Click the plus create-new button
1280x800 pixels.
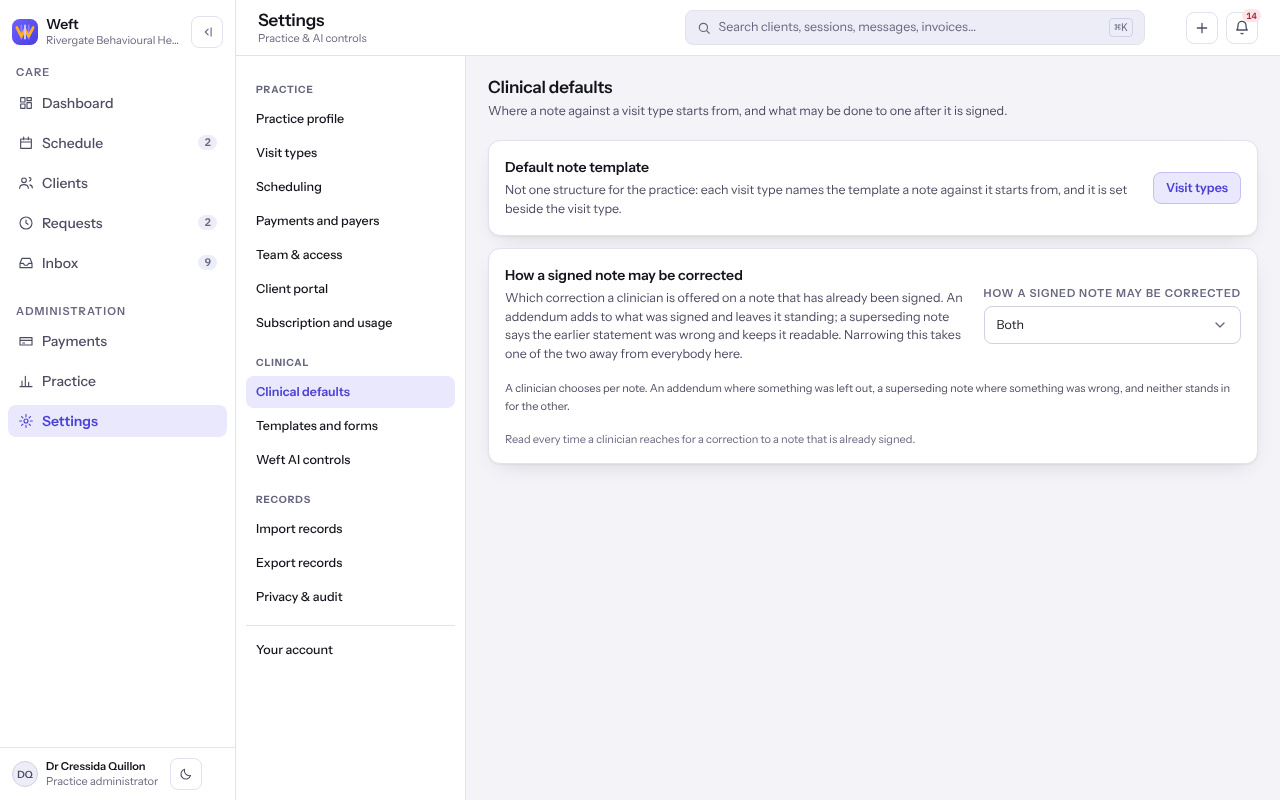[x=1202, y=28]
